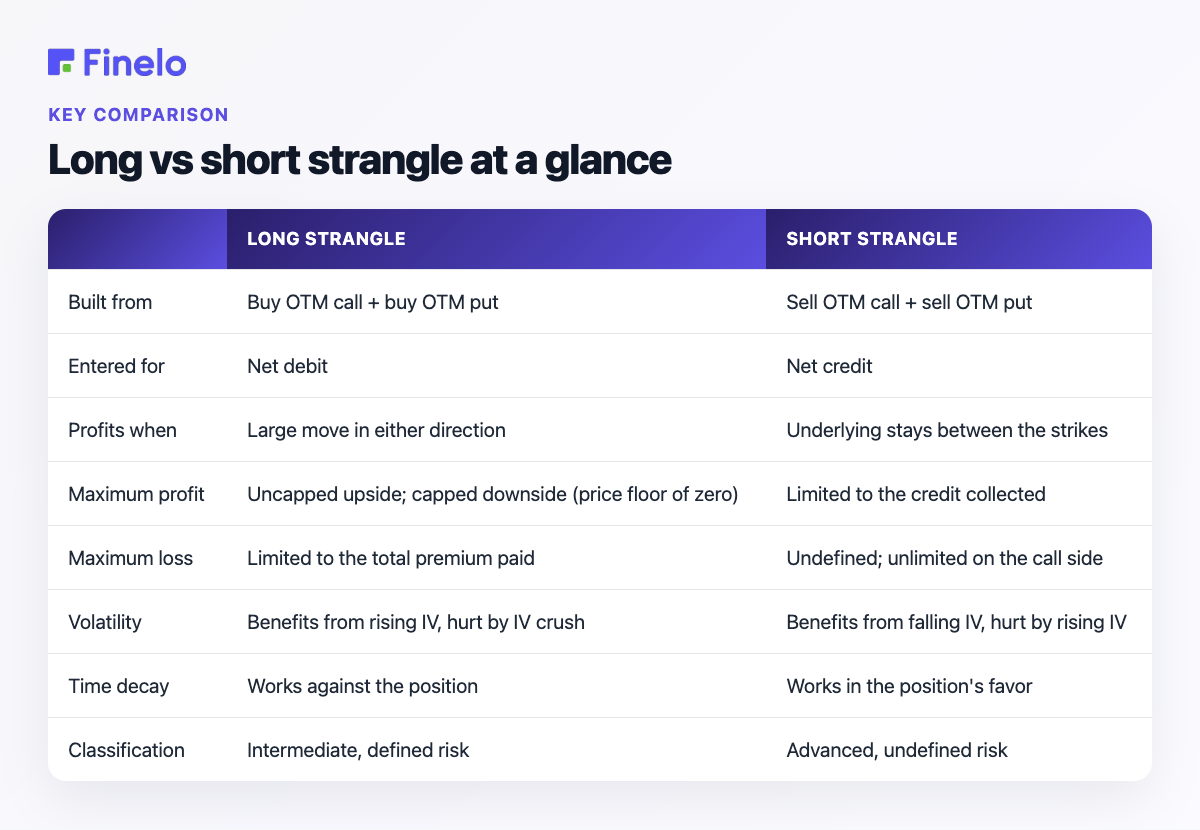Viewport: 1200px width, 830px height.
Task: Select the Net debit cell
Action: [x=287, y=366]
